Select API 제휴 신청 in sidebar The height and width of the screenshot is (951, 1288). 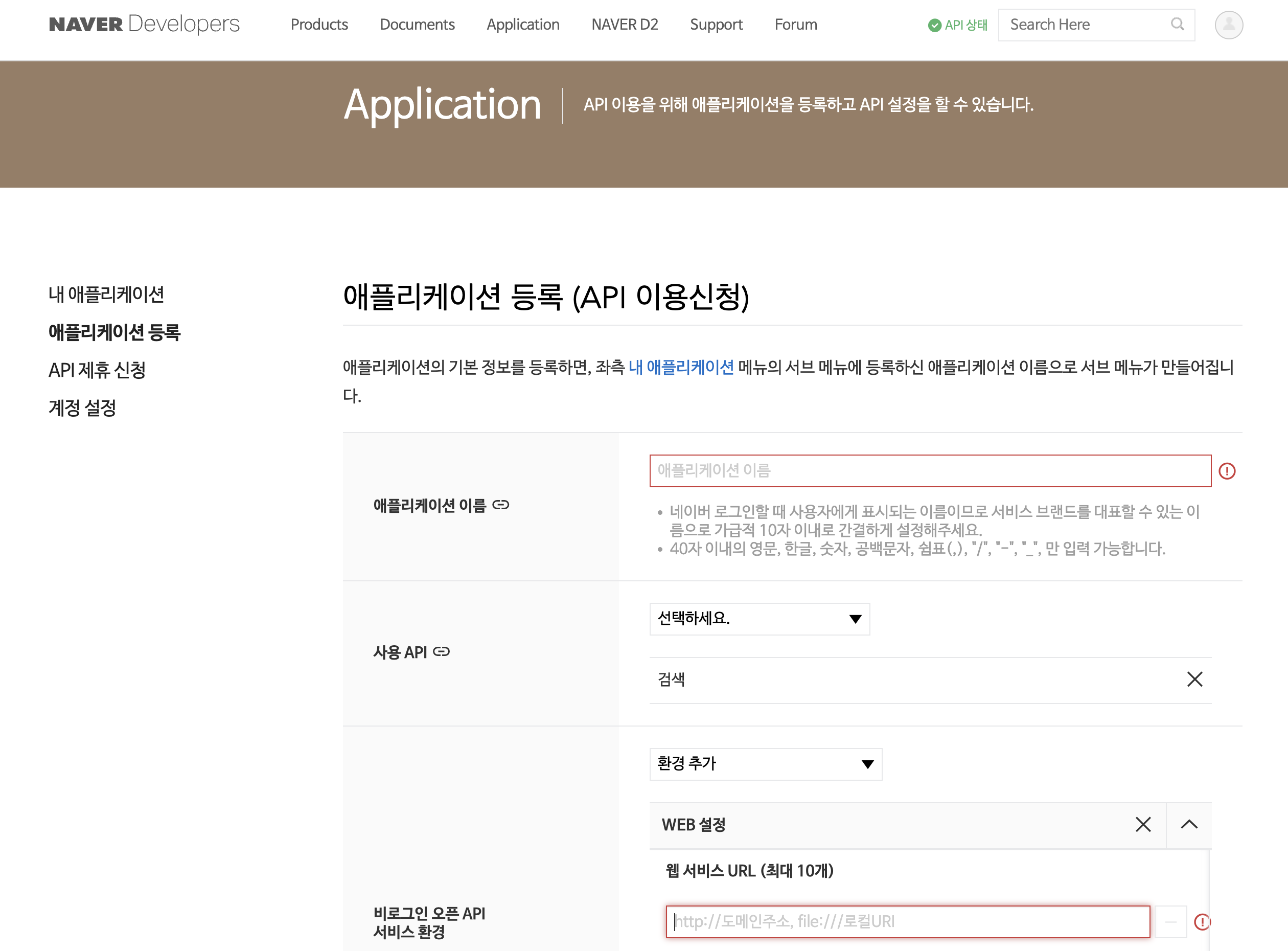[x=97, y=370]
